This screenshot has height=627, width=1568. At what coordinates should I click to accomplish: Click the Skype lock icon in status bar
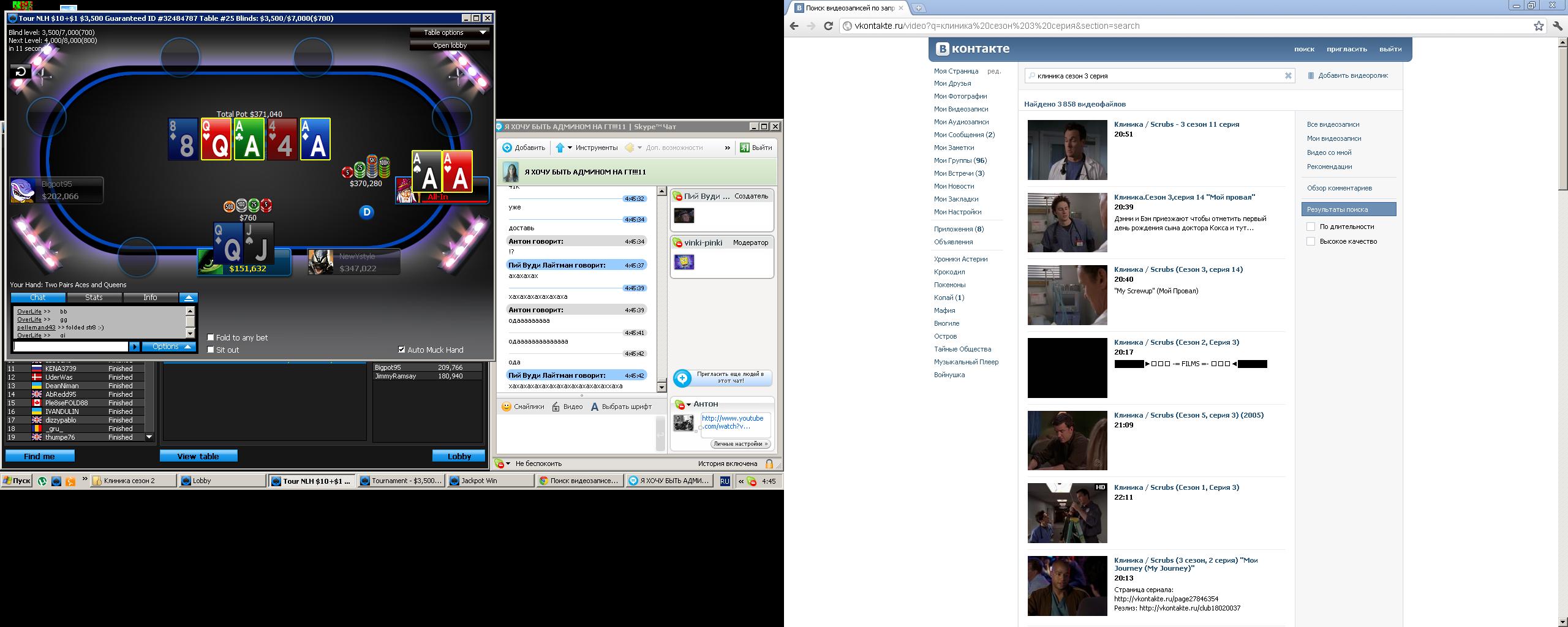click(769, 464)
